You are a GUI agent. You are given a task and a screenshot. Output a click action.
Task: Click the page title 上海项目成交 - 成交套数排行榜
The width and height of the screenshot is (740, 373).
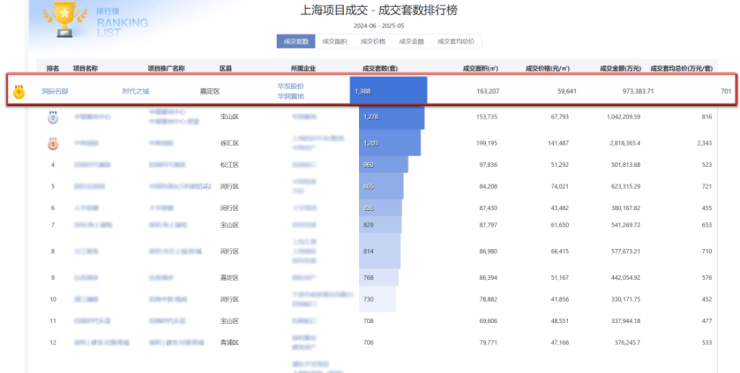pos(379,10)
